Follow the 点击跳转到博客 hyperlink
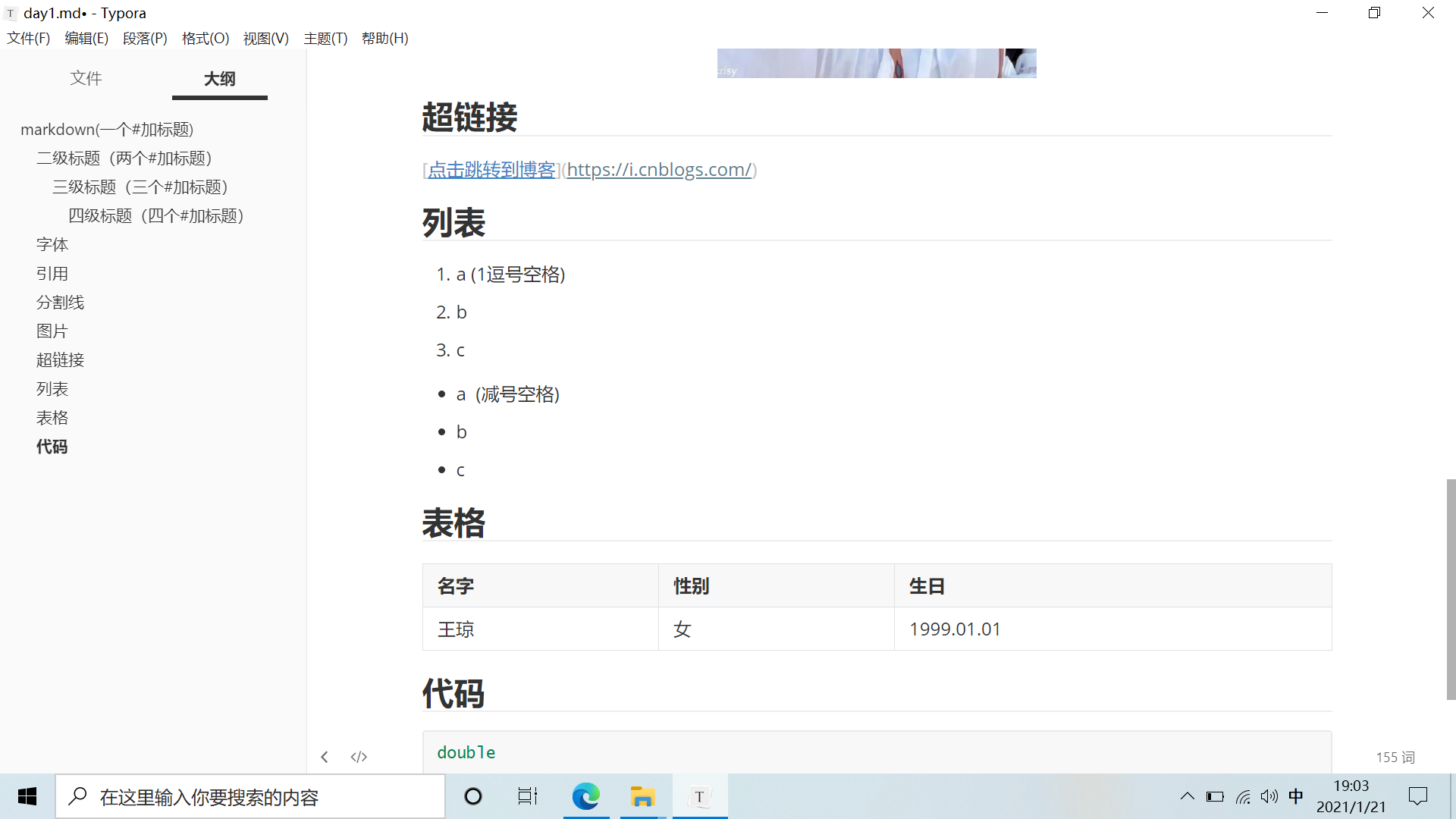The image size is (1456, 819). pos(491,170)
